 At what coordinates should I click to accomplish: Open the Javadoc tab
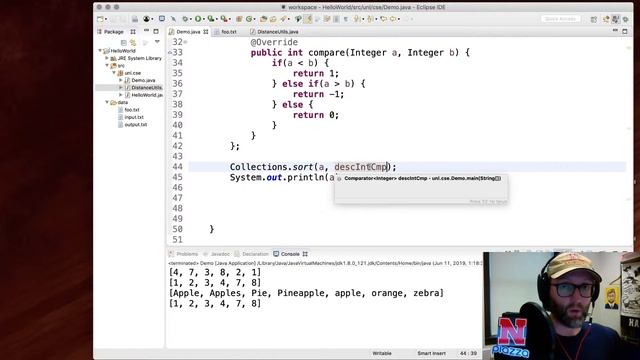tap(220, 254)
